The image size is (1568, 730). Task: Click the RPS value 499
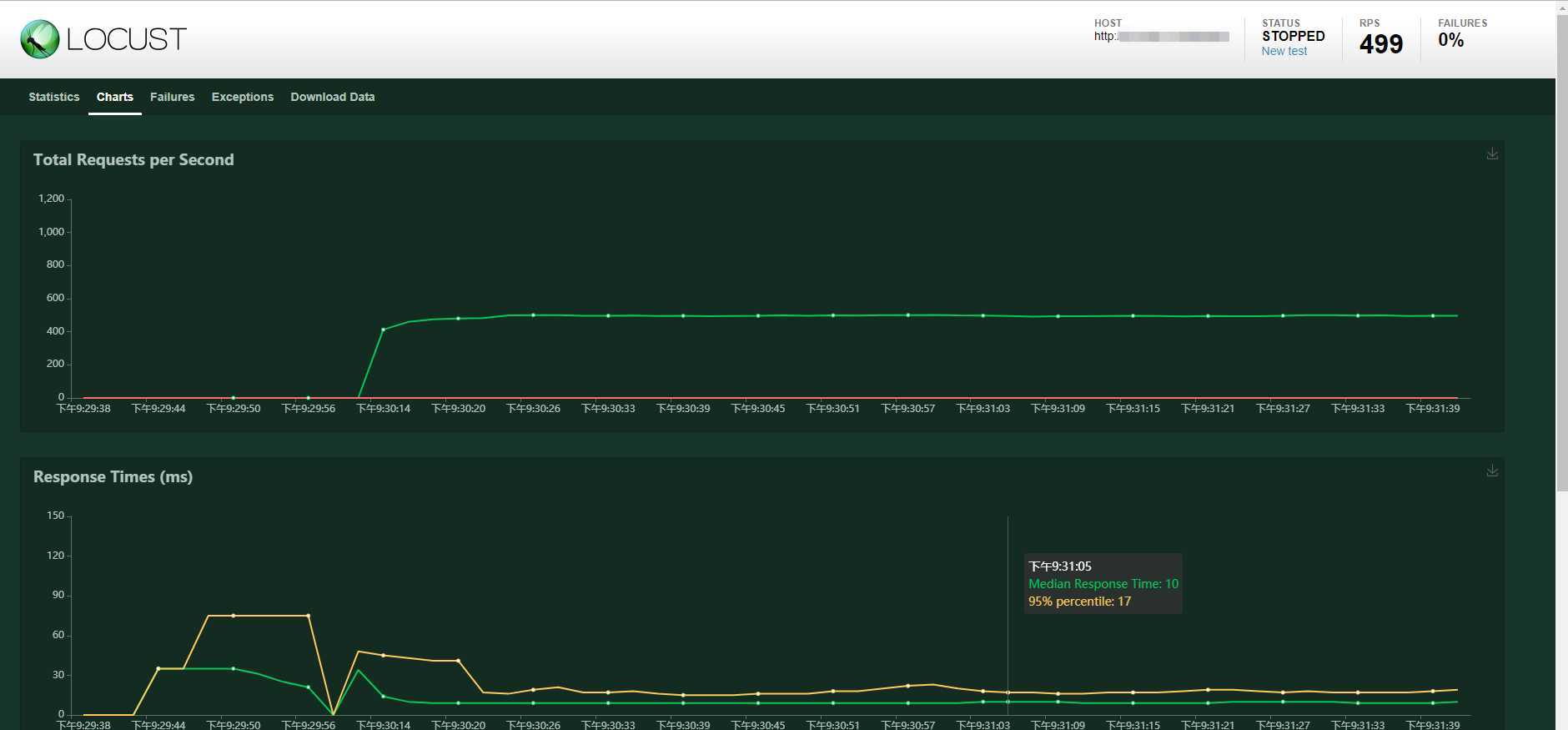coord(1381,44)
